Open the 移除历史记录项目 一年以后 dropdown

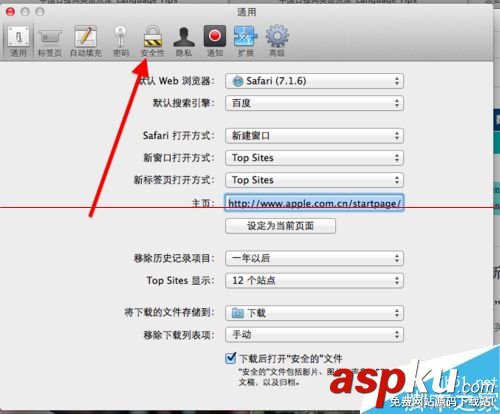[314, 258]
